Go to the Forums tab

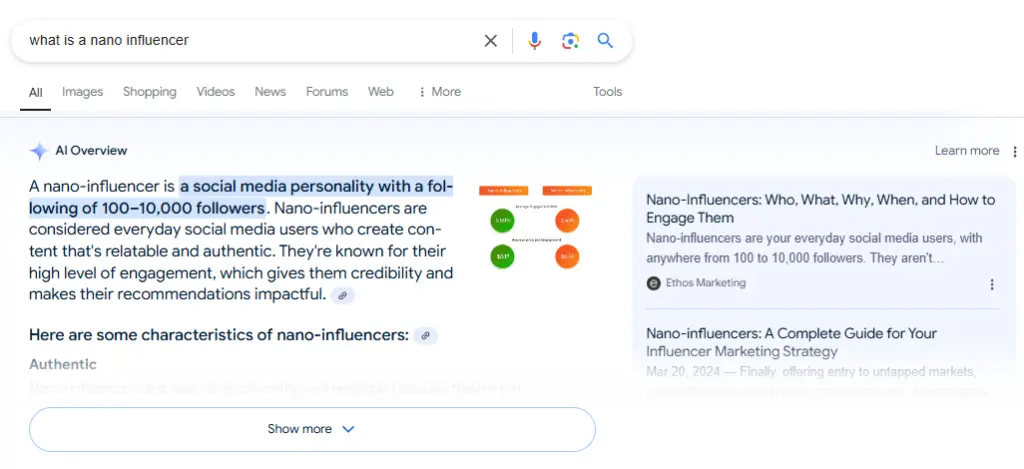coord(327,92)
